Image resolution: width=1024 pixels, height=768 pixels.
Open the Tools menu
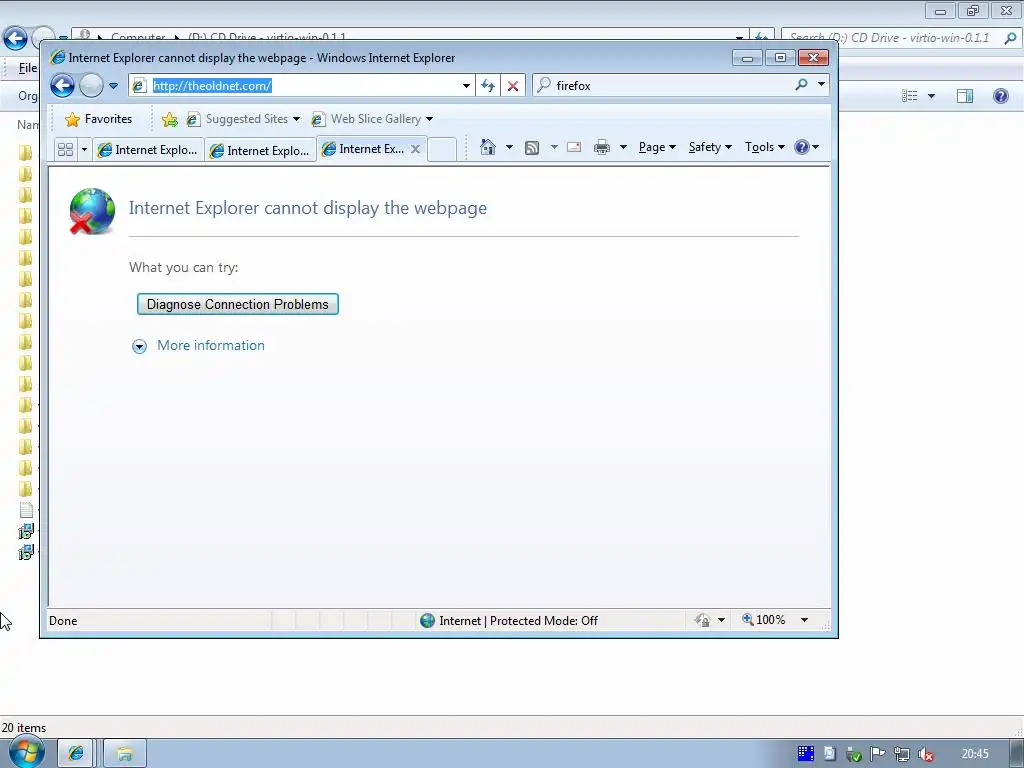765,147
